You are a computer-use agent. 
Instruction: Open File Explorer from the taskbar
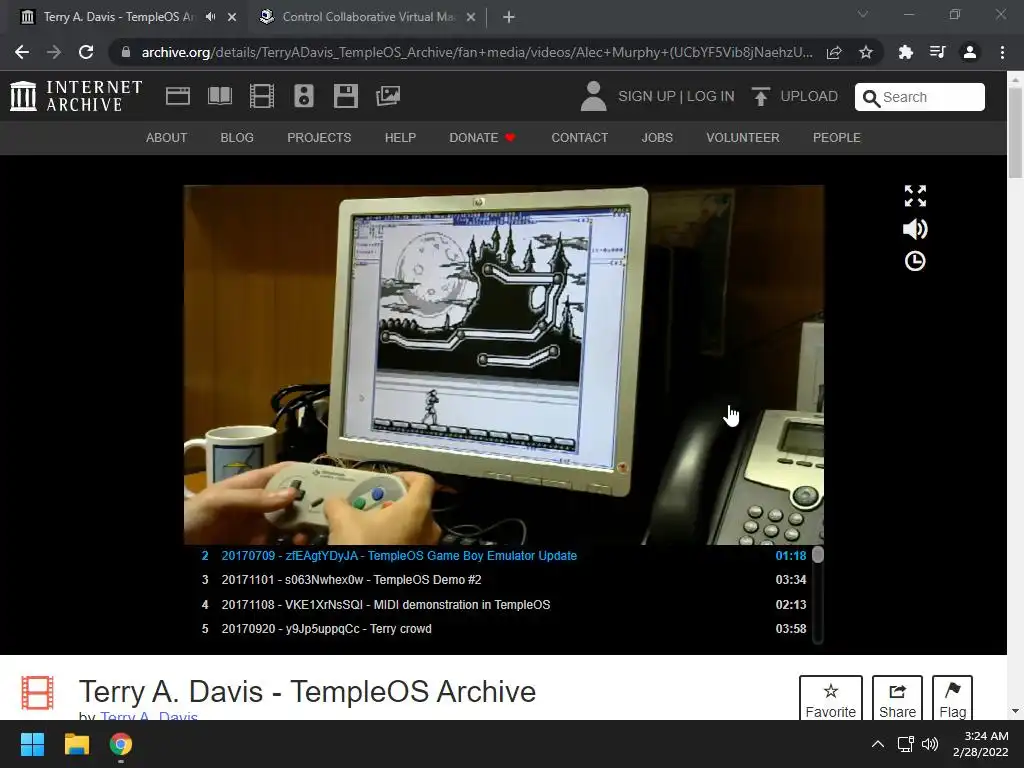pos(76,744)
